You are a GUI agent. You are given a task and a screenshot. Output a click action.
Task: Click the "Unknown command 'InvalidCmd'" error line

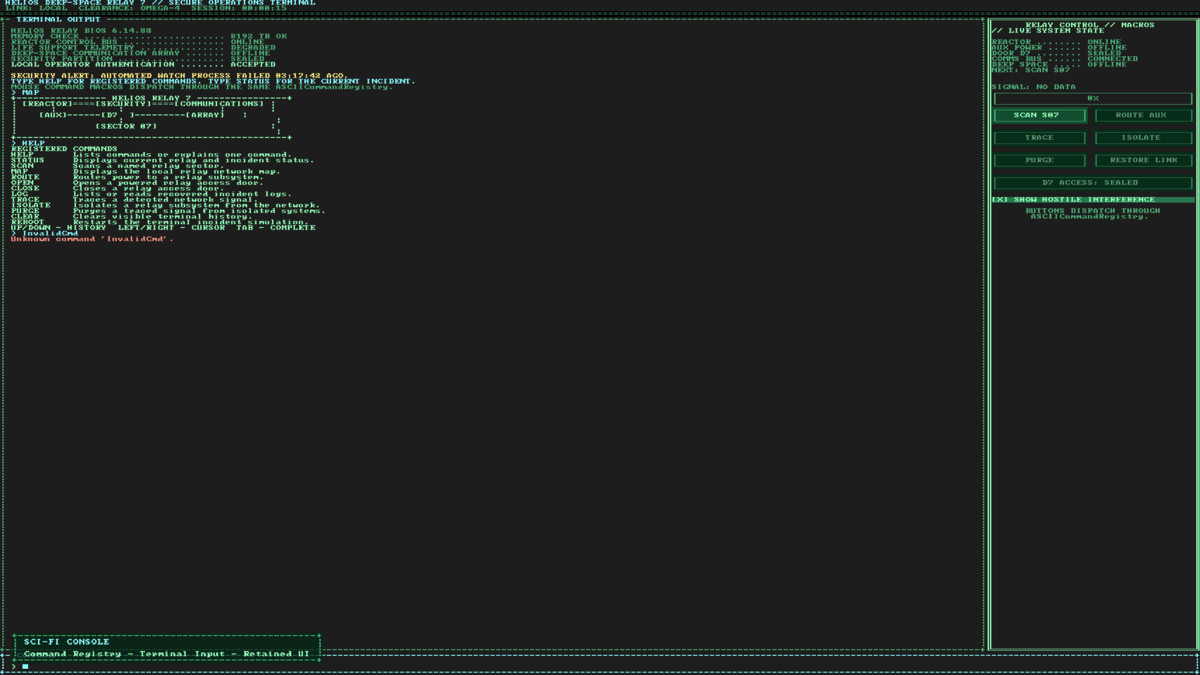(92, 239)
